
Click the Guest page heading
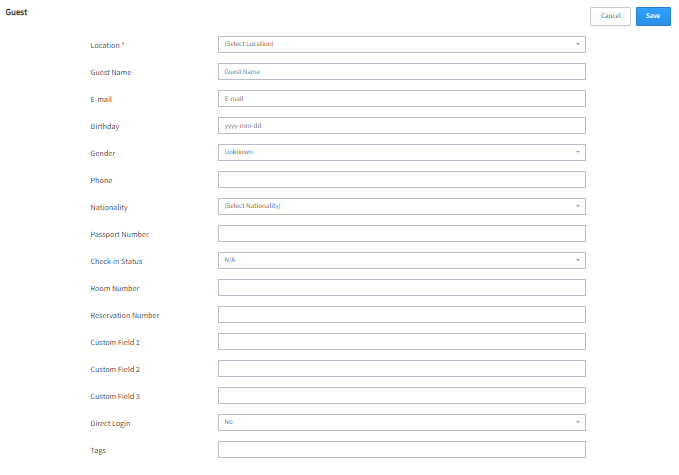point(16,12)
